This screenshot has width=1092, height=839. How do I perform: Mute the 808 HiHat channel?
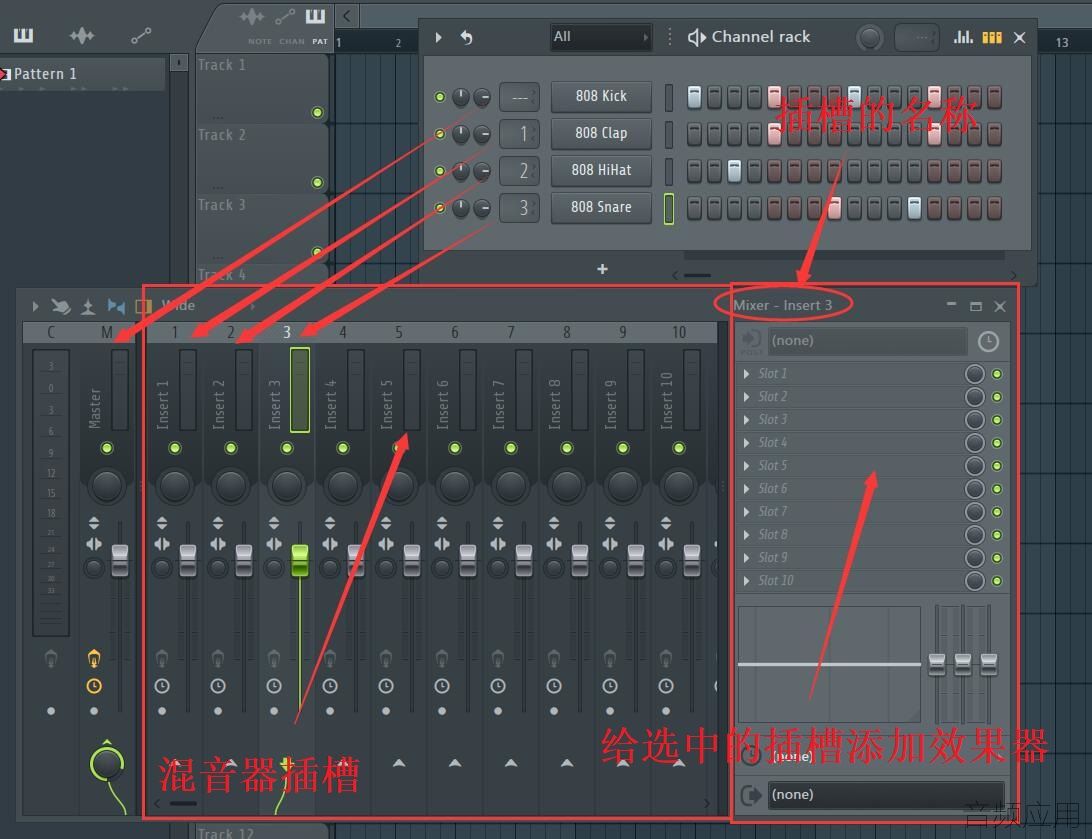tap(439, 171)
